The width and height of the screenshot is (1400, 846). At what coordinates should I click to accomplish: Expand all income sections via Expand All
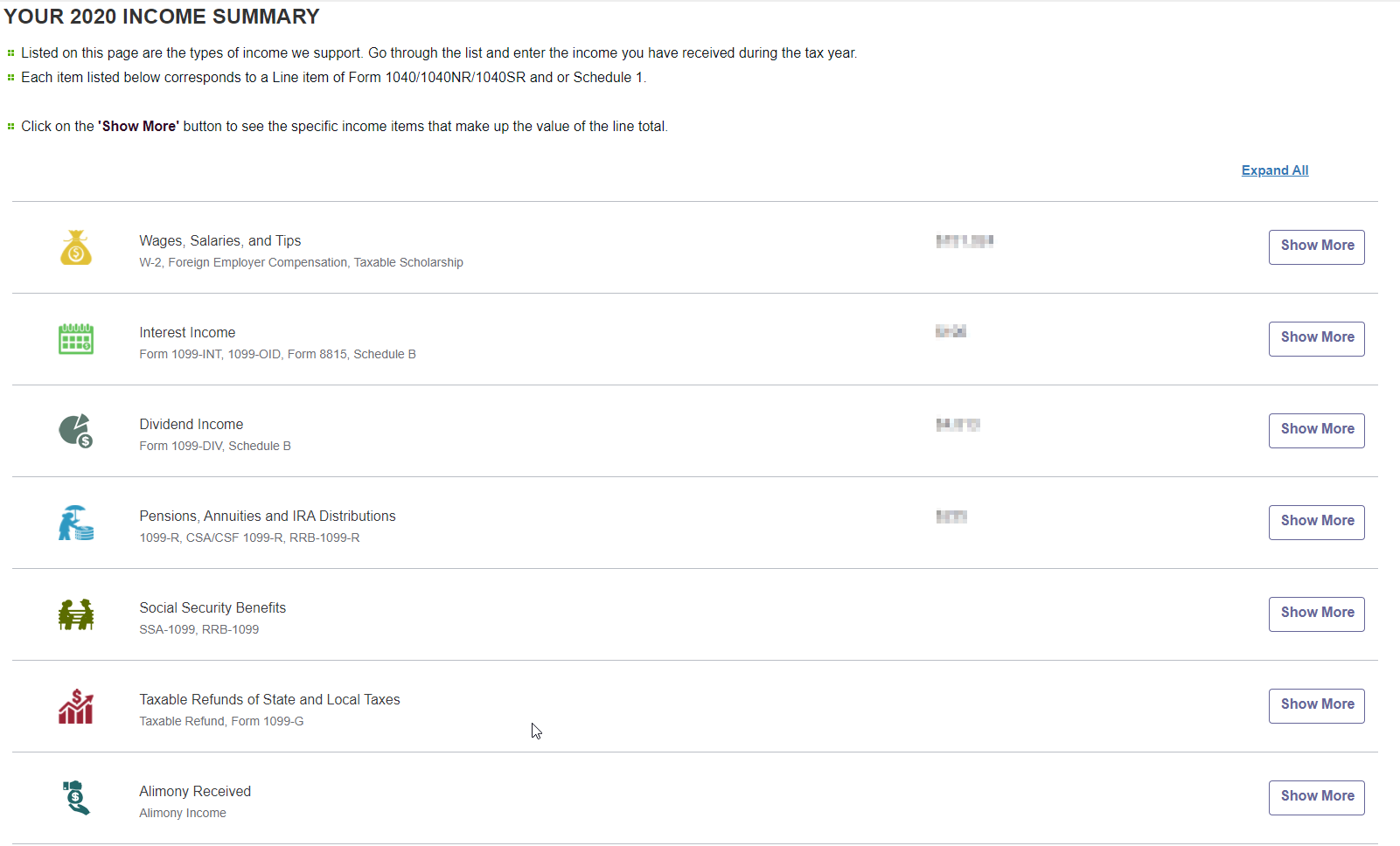[1274, 170]
